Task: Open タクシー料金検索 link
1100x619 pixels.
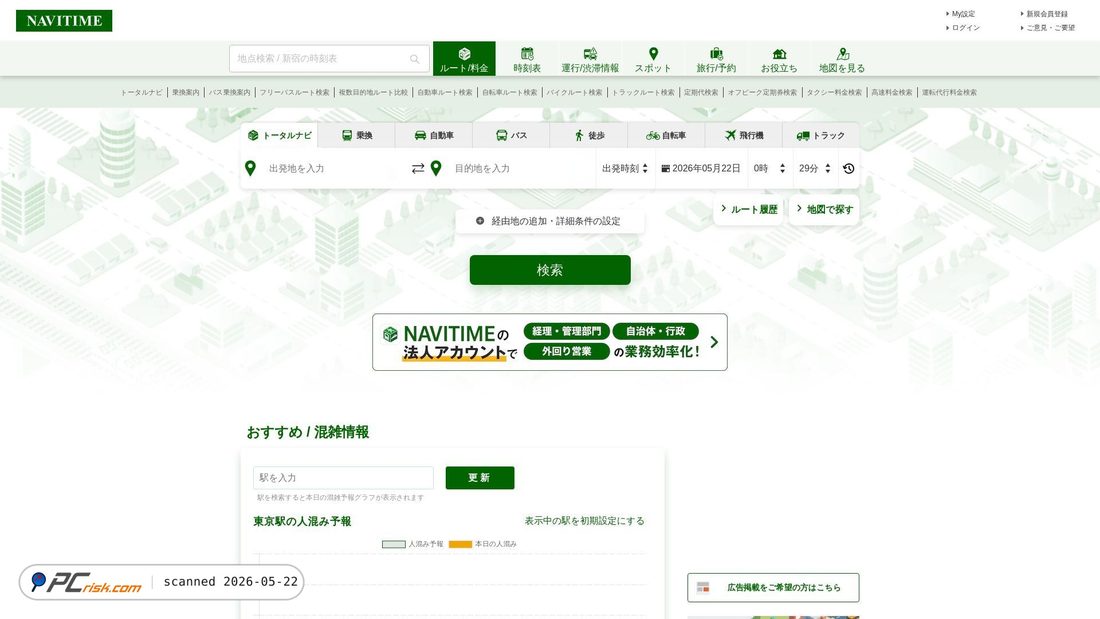Action: (834, 93)
